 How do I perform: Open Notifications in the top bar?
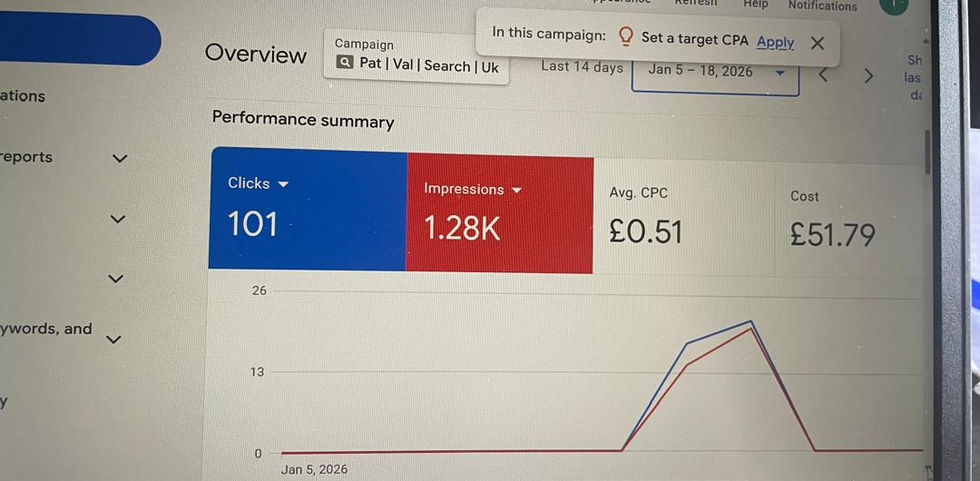822,6
